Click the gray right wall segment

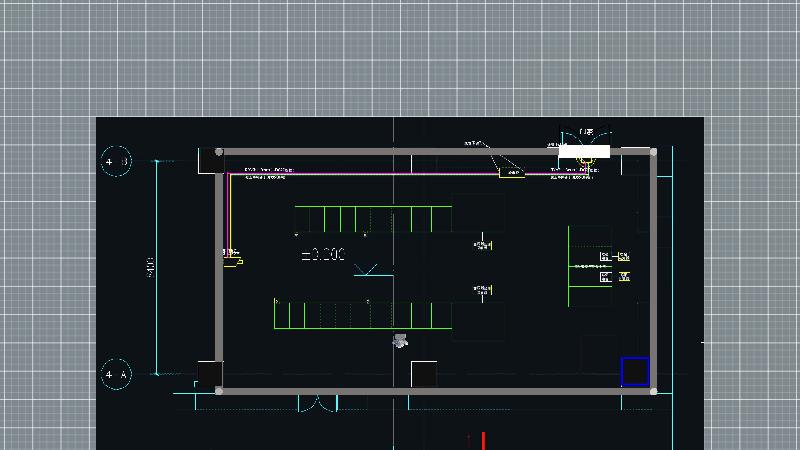(x=654, y=270)
